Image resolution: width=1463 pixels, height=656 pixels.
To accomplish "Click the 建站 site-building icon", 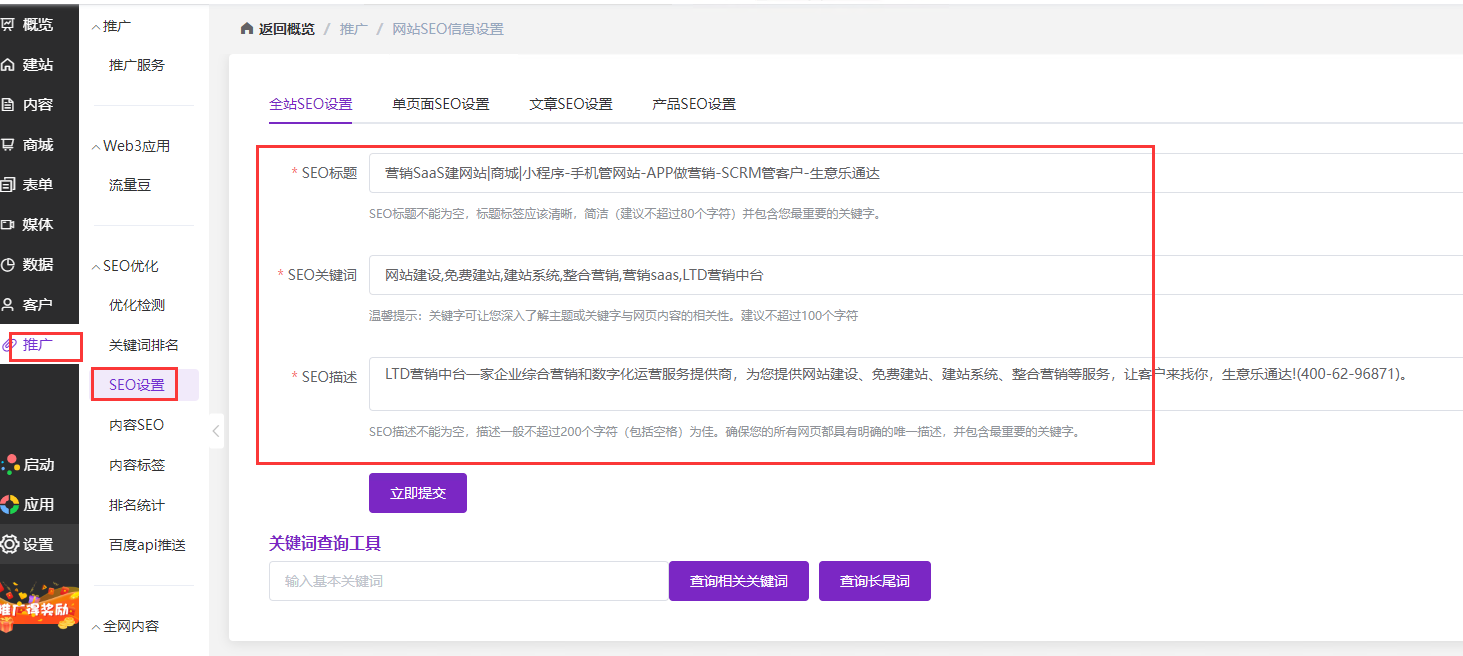I will pos(9,65).
